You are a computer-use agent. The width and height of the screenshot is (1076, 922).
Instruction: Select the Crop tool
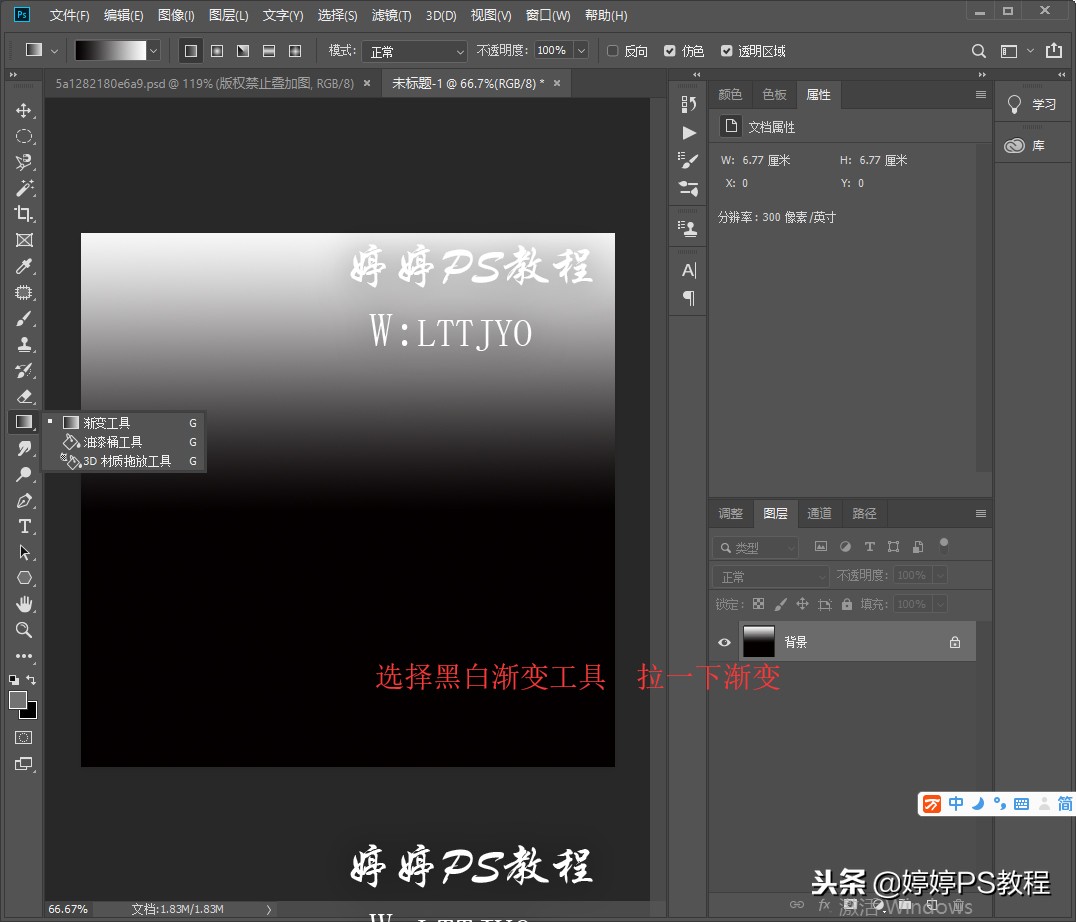(x=24, y=213)
